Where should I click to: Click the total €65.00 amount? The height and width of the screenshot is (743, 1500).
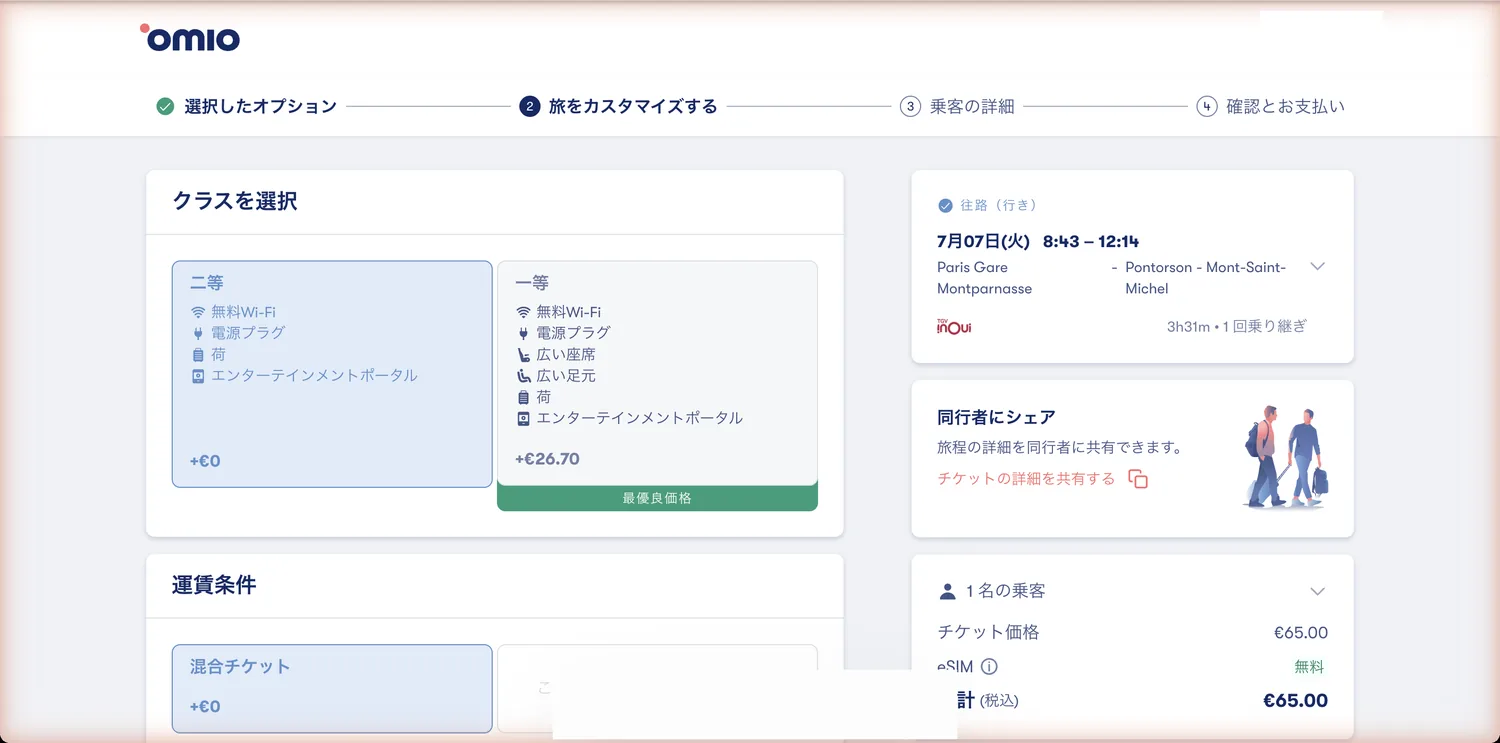click(1295, 701)
